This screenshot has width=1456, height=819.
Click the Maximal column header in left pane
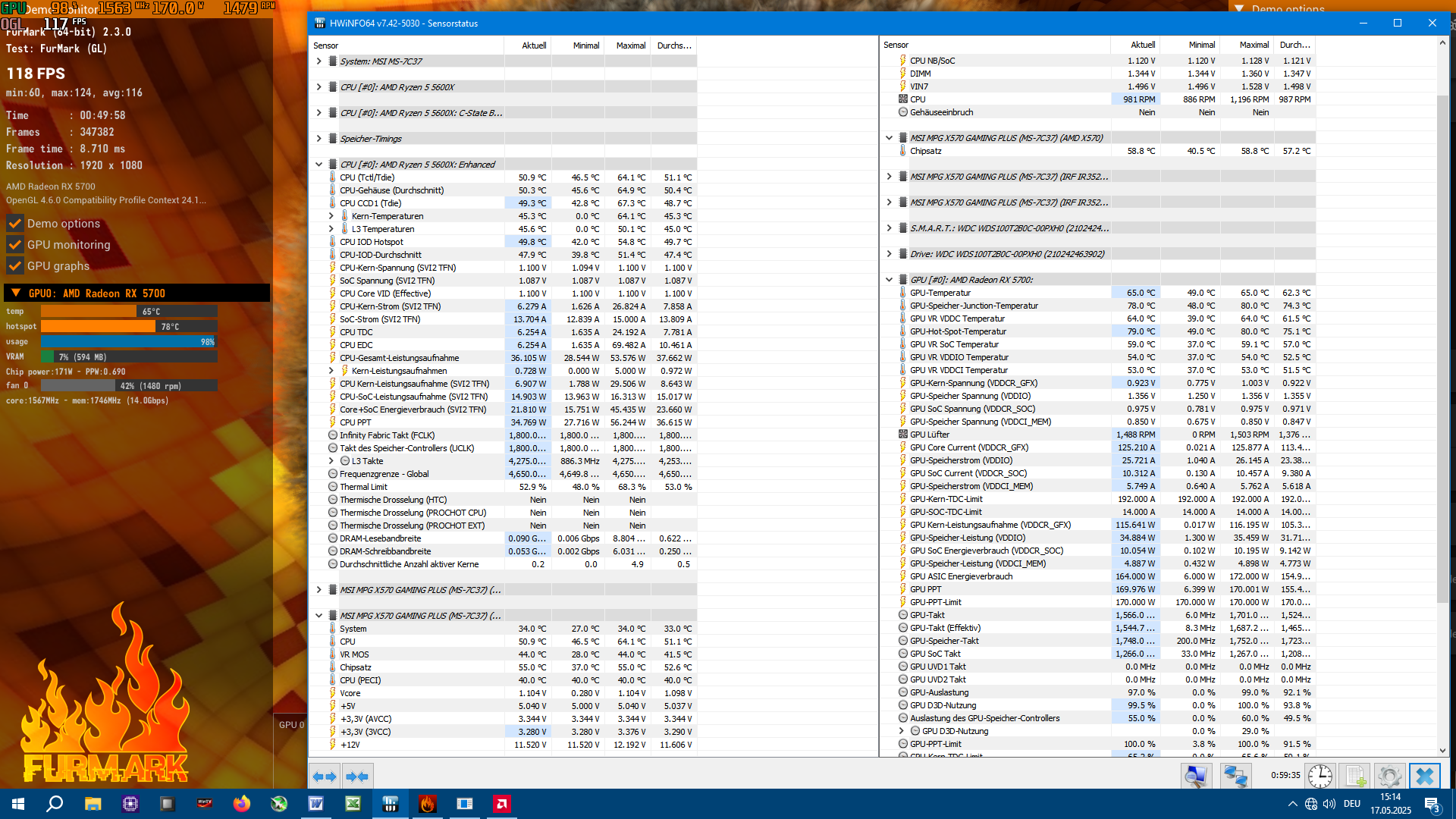(x=630, y=45)
